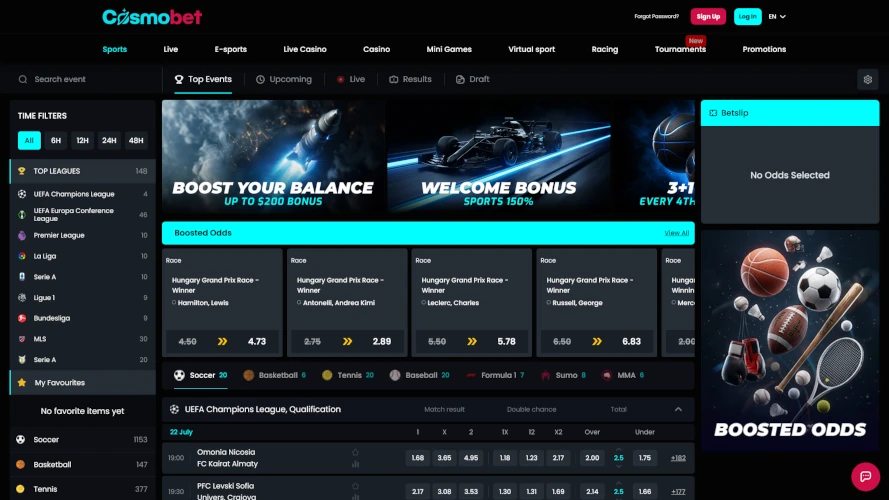Collapse UEFA Champions League Qualification section
The image size is (889, 500).
(x=678, y=409)
